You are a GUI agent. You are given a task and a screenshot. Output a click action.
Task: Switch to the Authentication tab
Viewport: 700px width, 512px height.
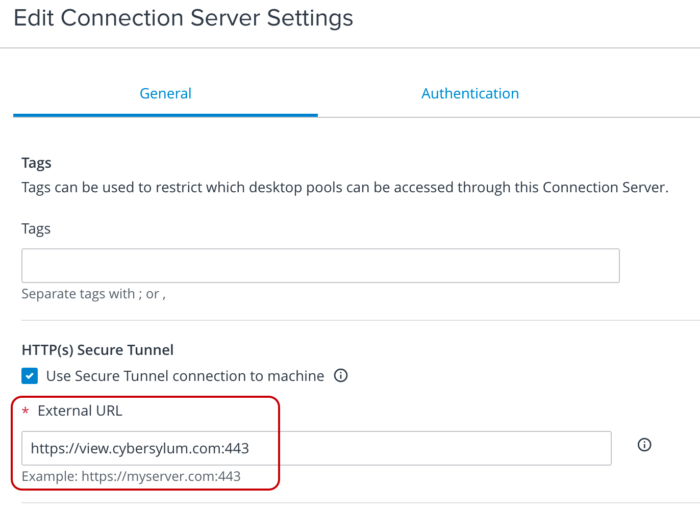[470, 93]
